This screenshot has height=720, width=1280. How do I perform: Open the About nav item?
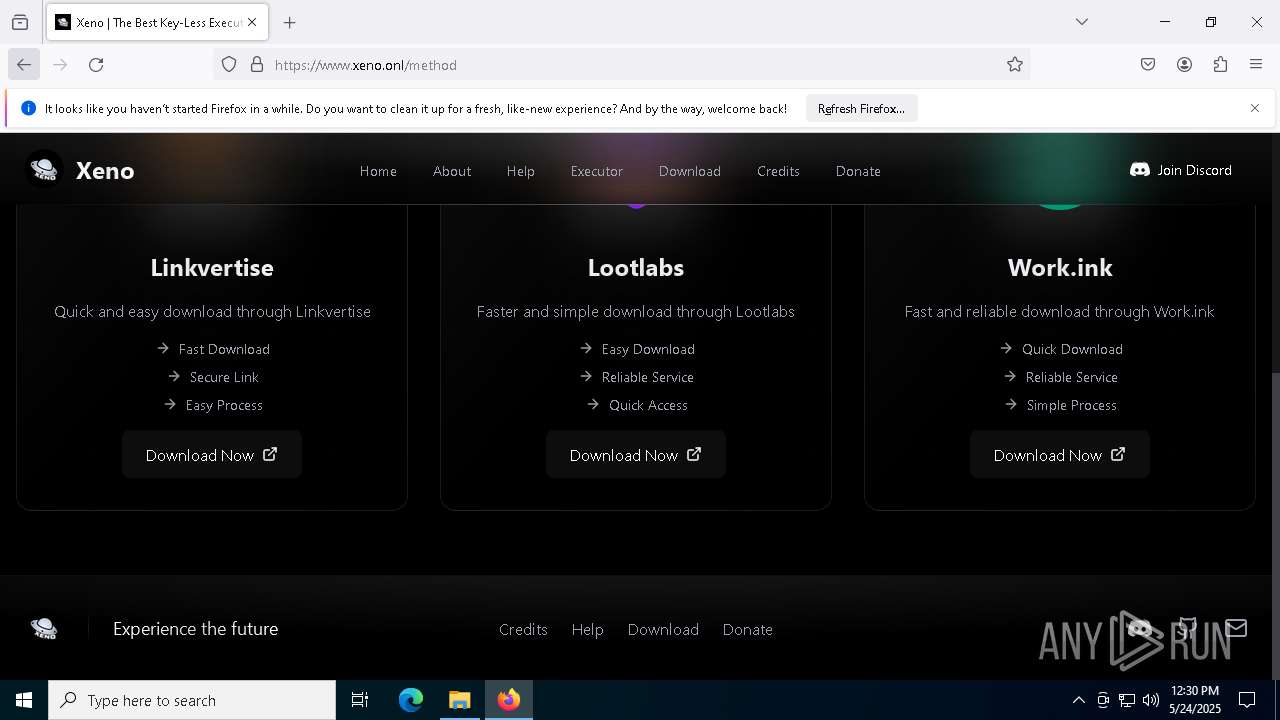[x=452, y=171]
